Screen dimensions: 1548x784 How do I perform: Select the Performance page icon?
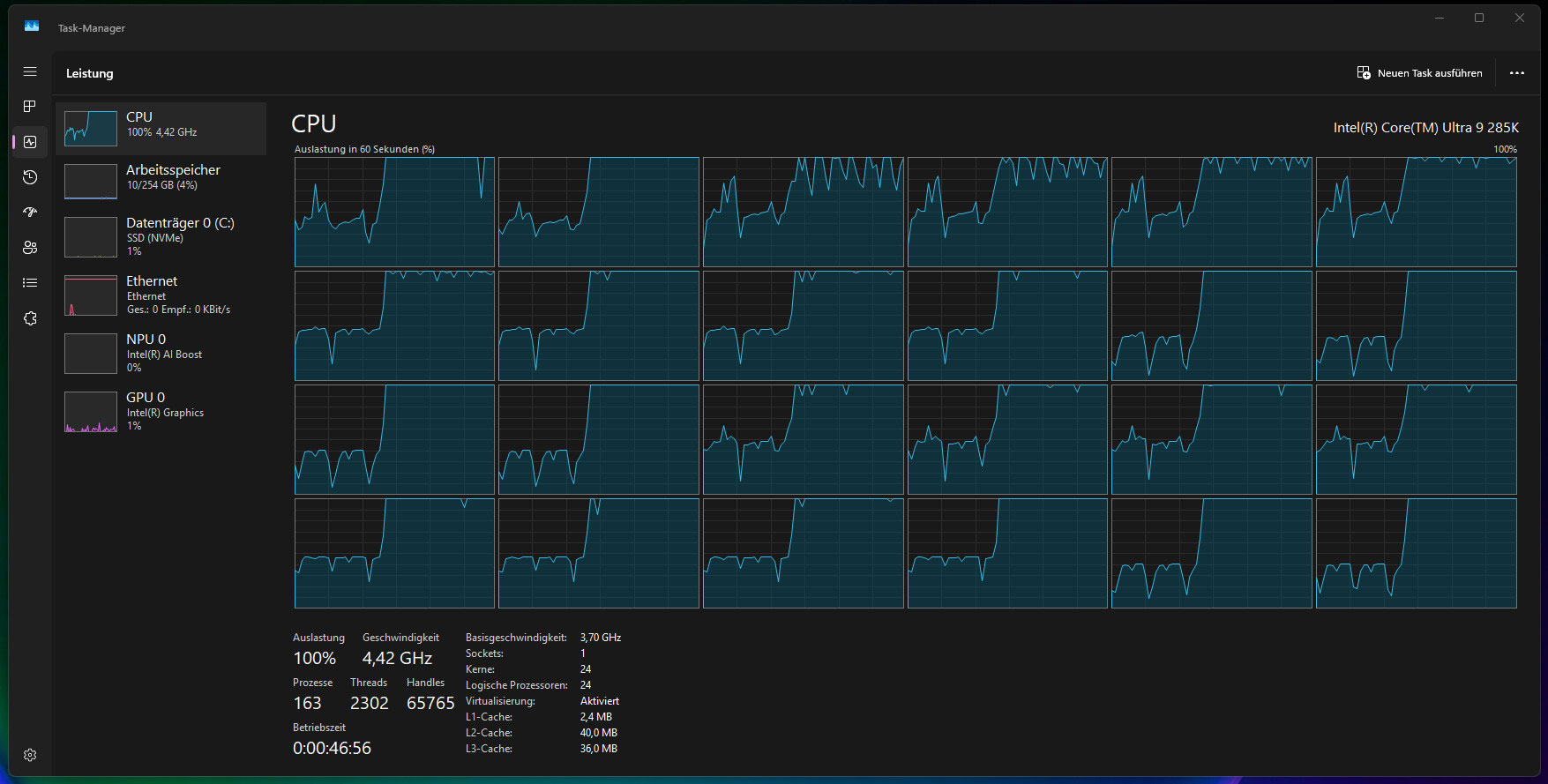tap(30, 142)
